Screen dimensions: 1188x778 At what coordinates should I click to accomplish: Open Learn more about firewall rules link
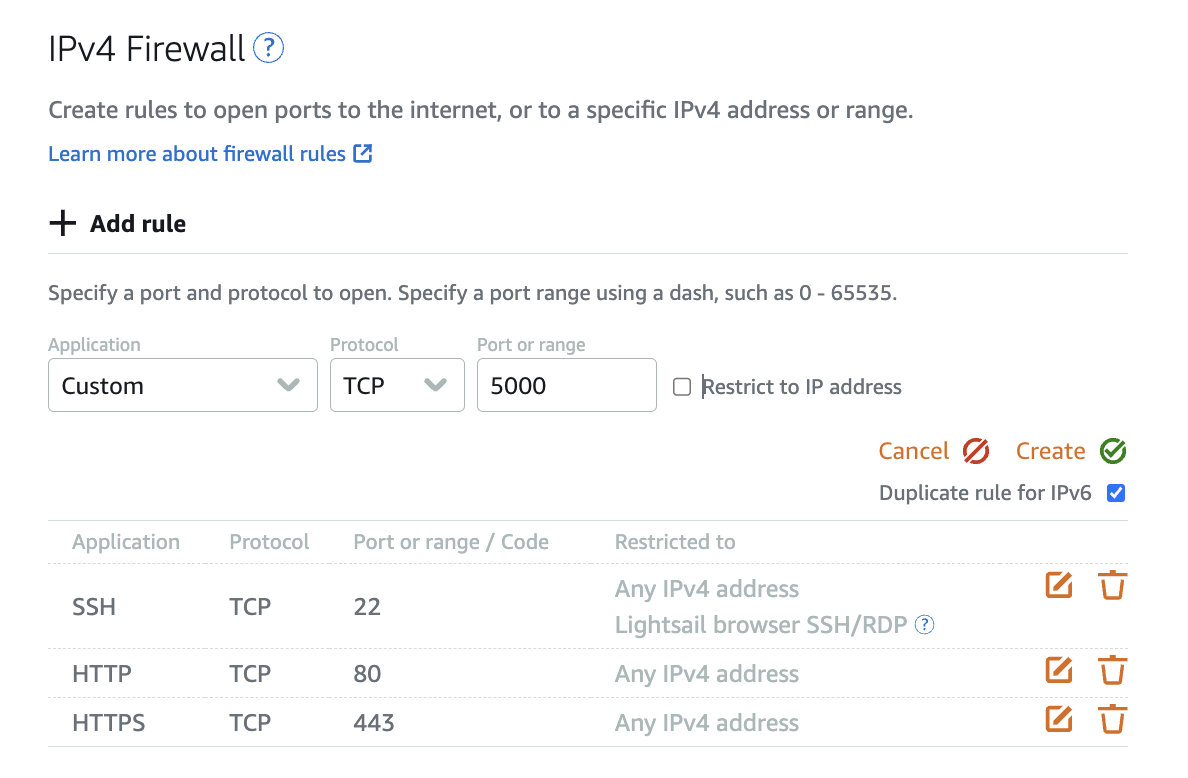click(197, 154)
